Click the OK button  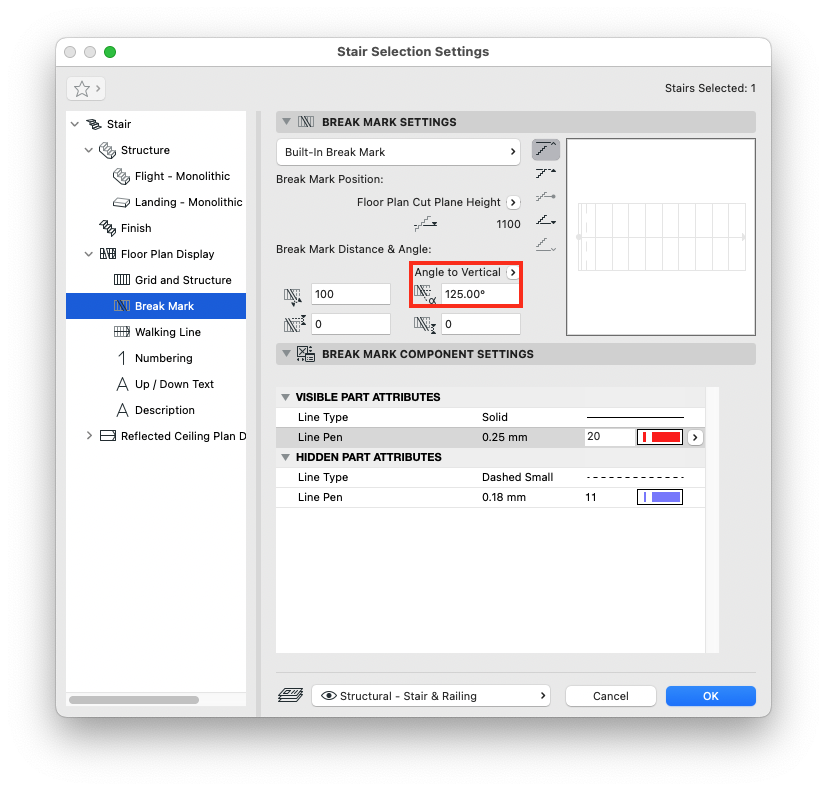point(710,696)
